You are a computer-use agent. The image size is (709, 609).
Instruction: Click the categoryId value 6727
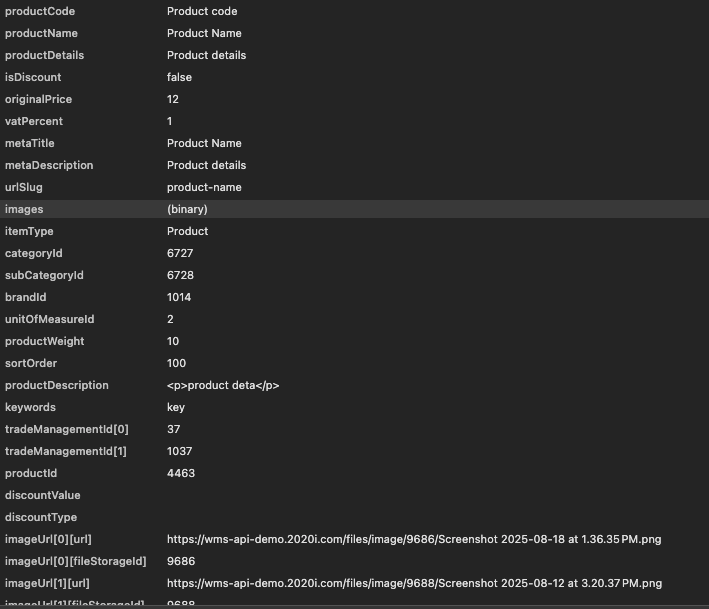point(180,253)
